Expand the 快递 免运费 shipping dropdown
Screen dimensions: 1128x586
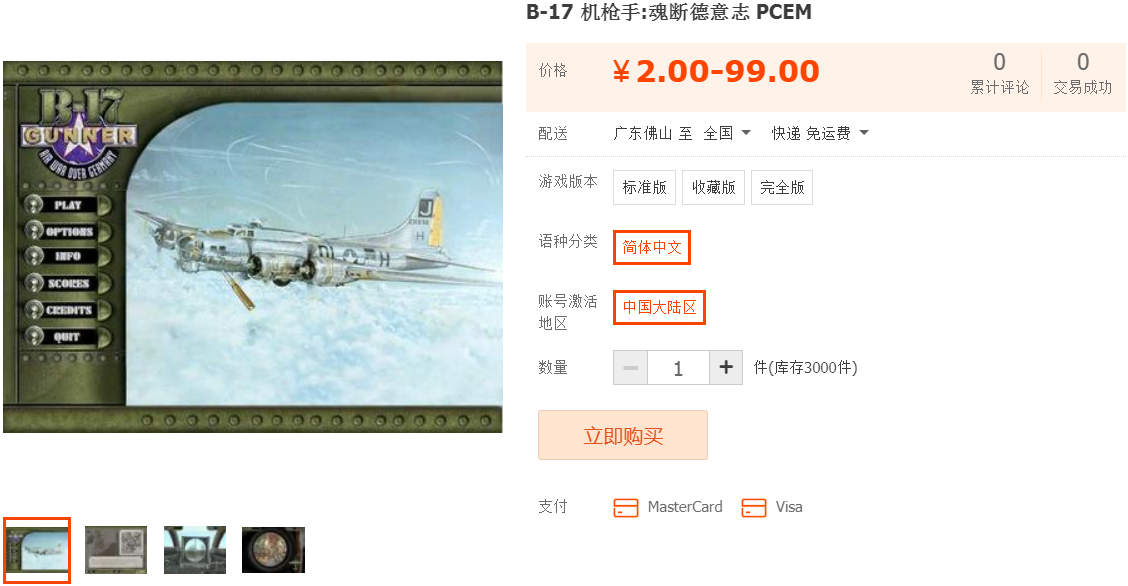coord(820,133)
